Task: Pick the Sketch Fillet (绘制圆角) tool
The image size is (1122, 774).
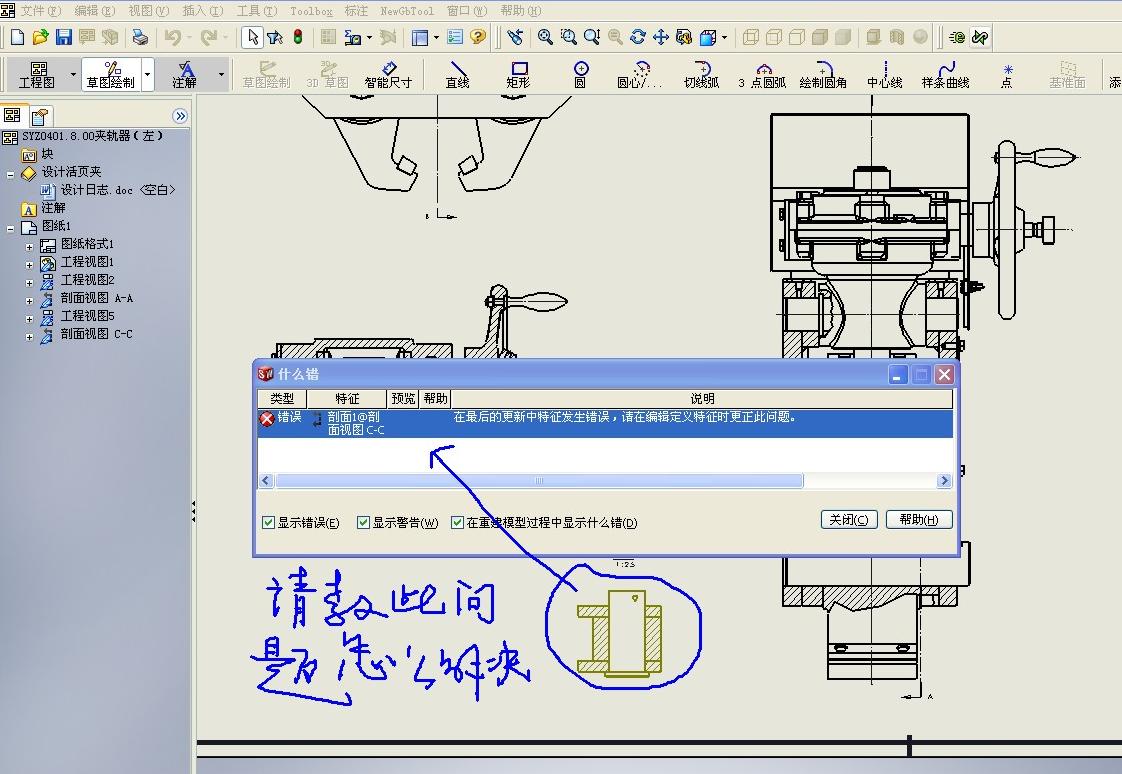Action: click(823, 75)
